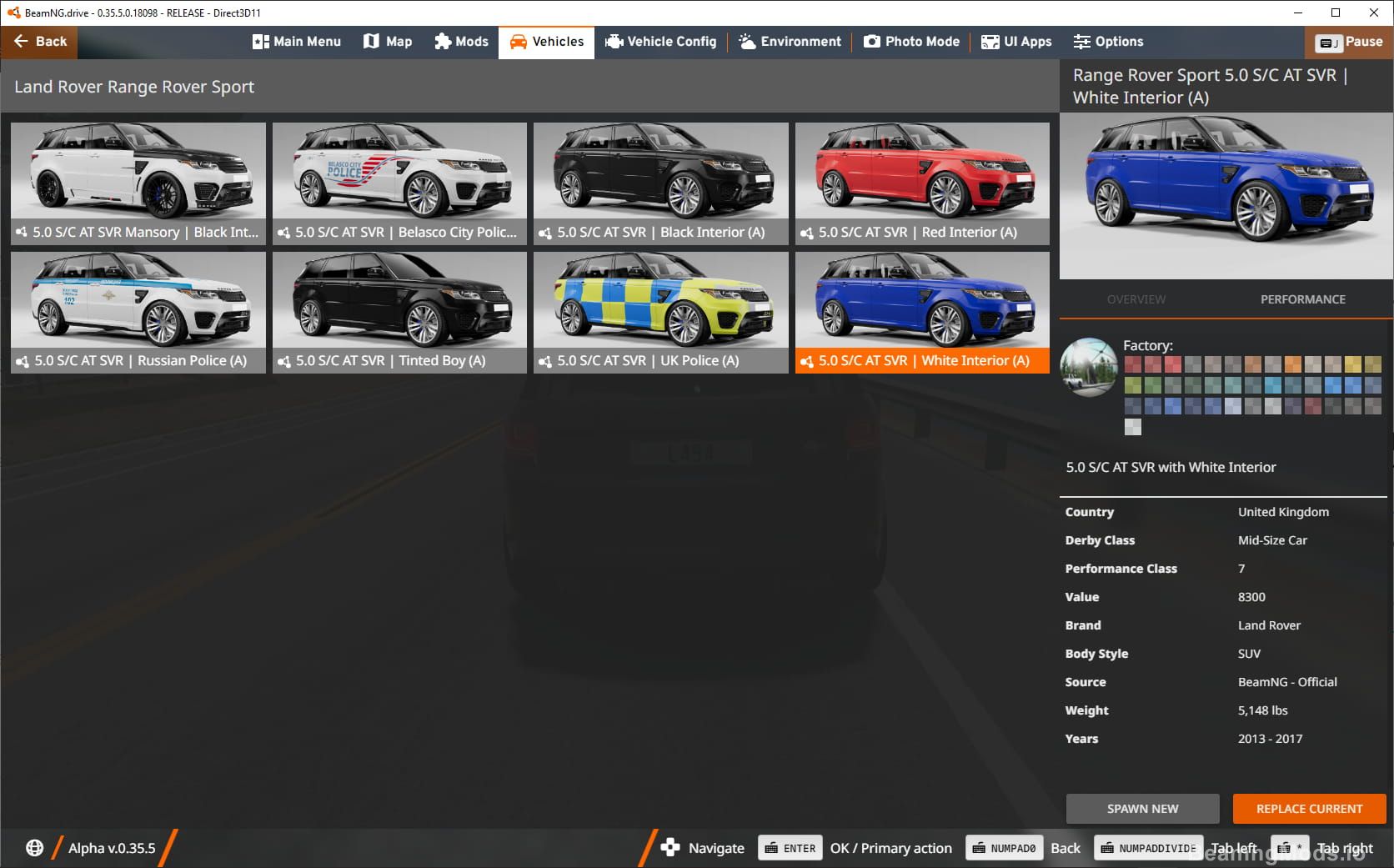Click the Pause button
The image size is (1394, 868).
pos(1349,42)
